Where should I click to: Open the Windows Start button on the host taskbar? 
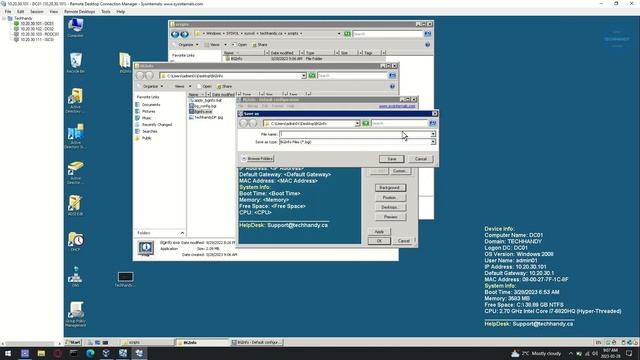coord(8,353)
